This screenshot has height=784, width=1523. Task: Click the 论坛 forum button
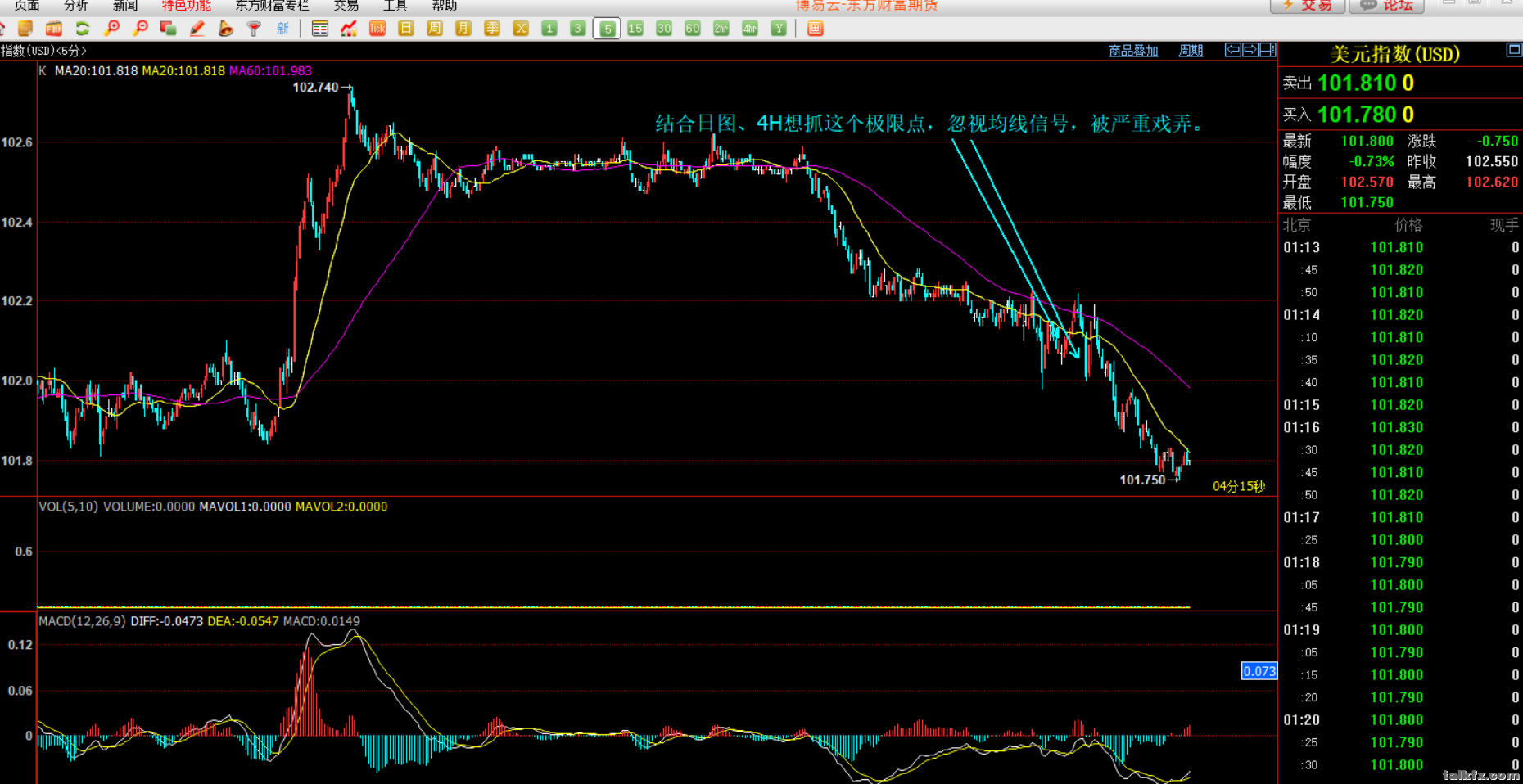tap(1386, 6)
